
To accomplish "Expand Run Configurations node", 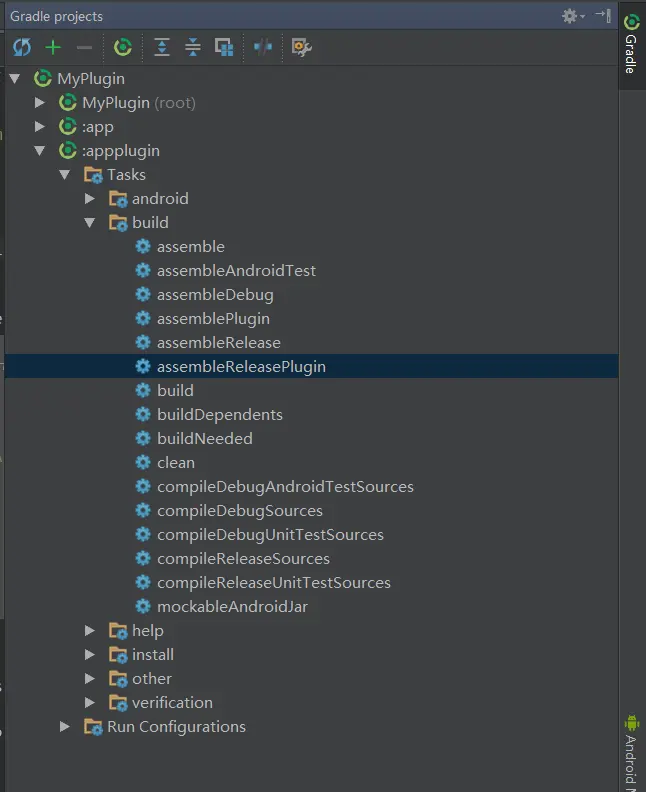I will (65, 726).
